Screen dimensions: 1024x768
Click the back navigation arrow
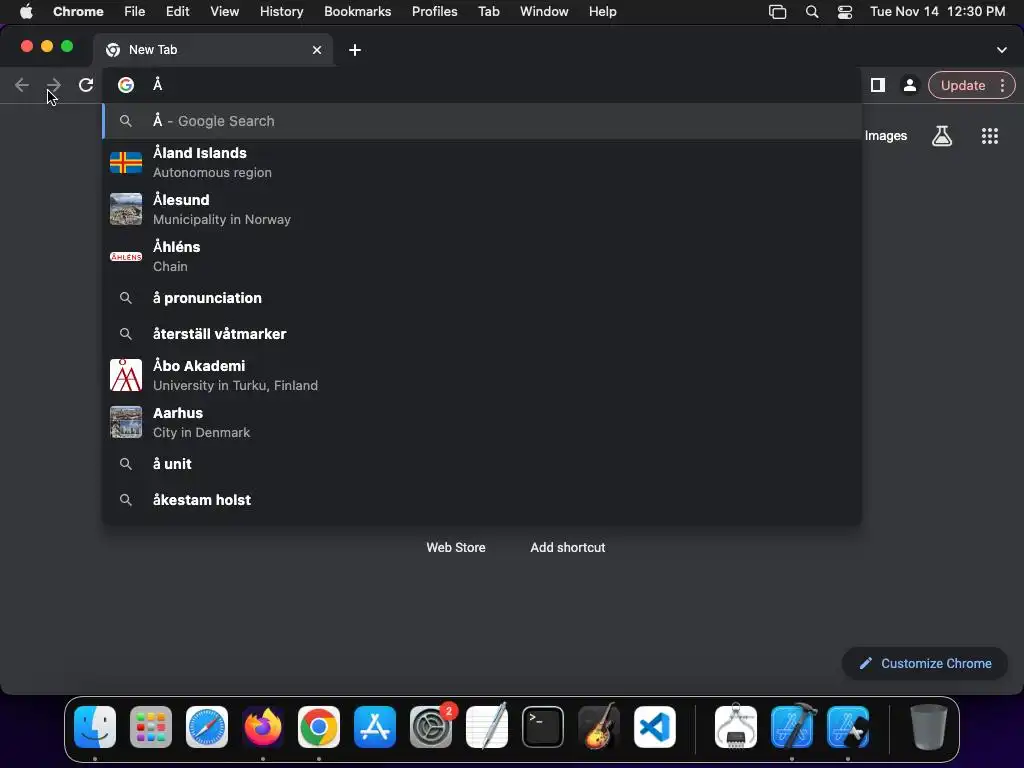22,85
